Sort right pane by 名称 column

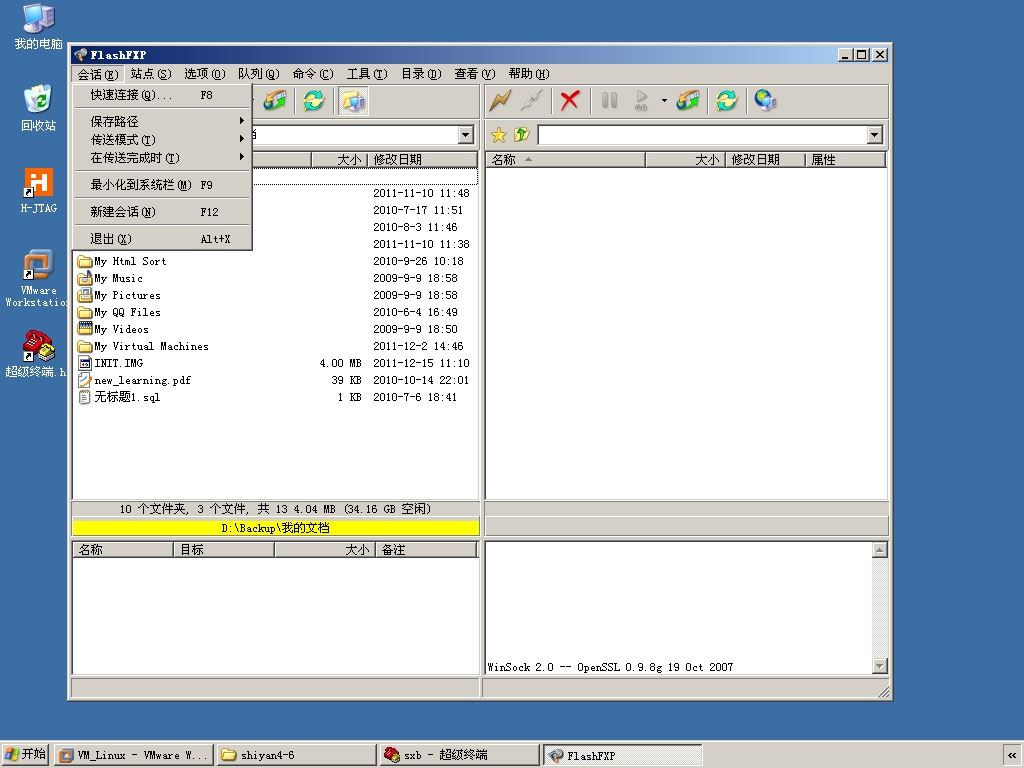click(x=566, y=159)
